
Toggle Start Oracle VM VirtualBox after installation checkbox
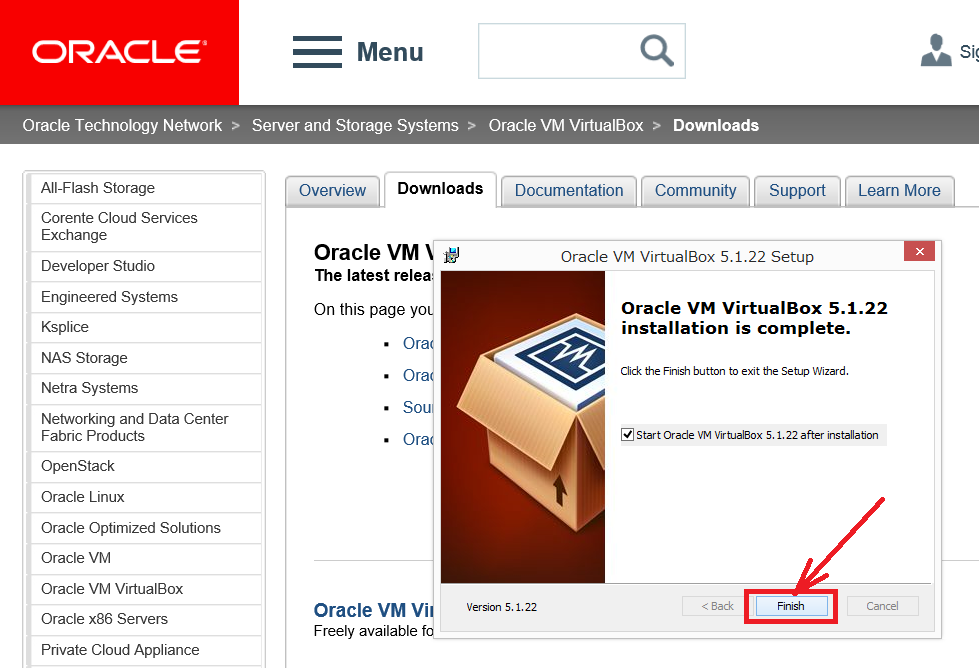pyautogui.click(x=627, y=435)
